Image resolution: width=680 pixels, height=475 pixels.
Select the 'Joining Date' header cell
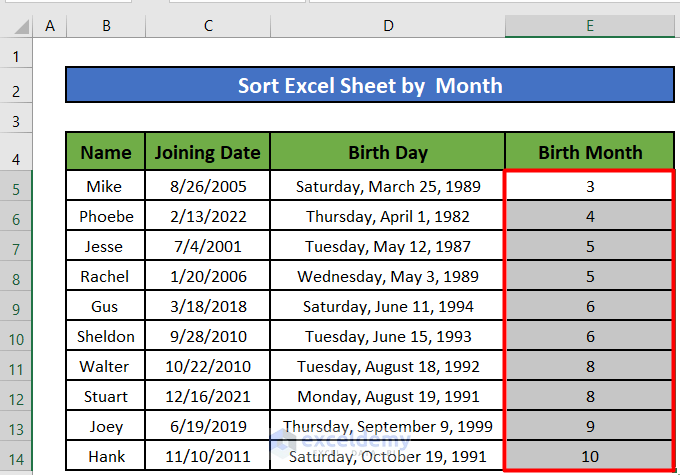click(x=208, y=153)
